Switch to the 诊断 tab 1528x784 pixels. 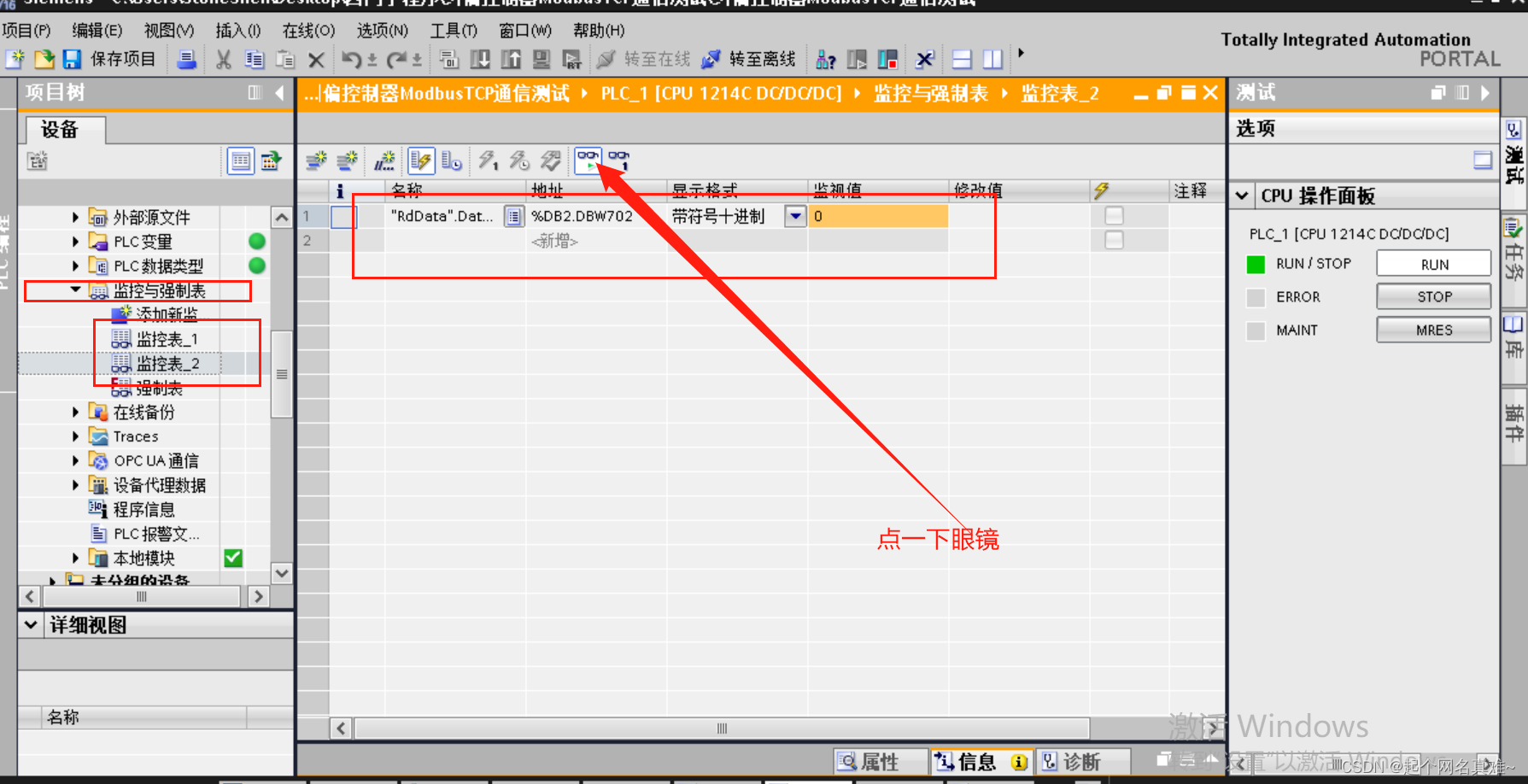(1082, 761)
